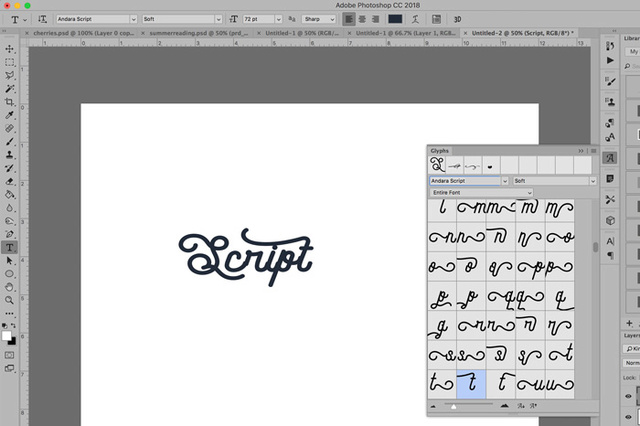This screenshot has height=426, width=640.
Task: Open the Warp Text dialog
Action: tap(416, 19)
